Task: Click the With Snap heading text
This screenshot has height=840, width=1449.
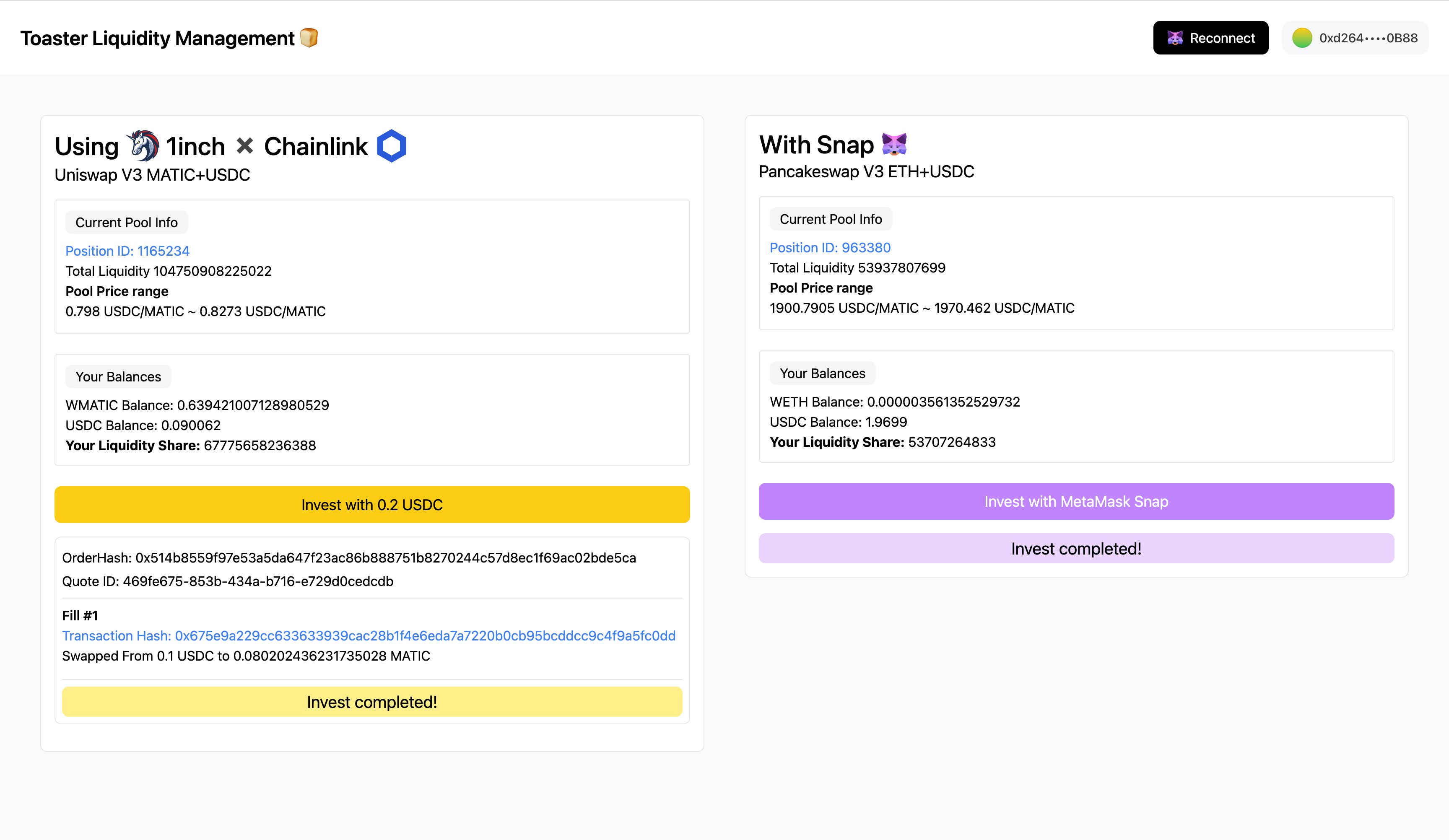Action: [x=816, y=144]
